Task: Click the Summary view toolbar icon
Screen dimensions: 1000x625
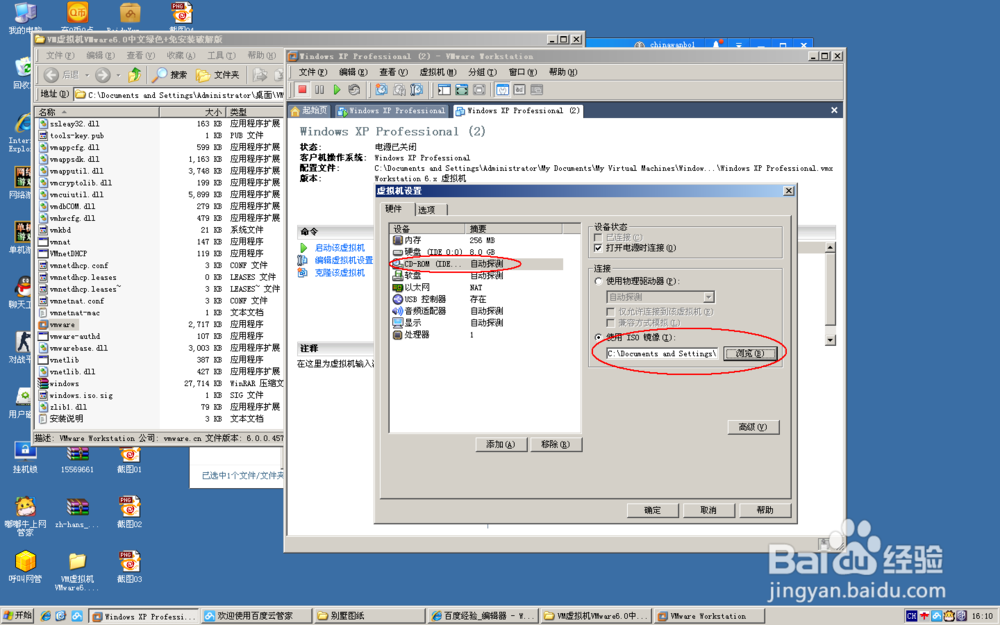Action: pyautogui.click(x=503, y=90)
